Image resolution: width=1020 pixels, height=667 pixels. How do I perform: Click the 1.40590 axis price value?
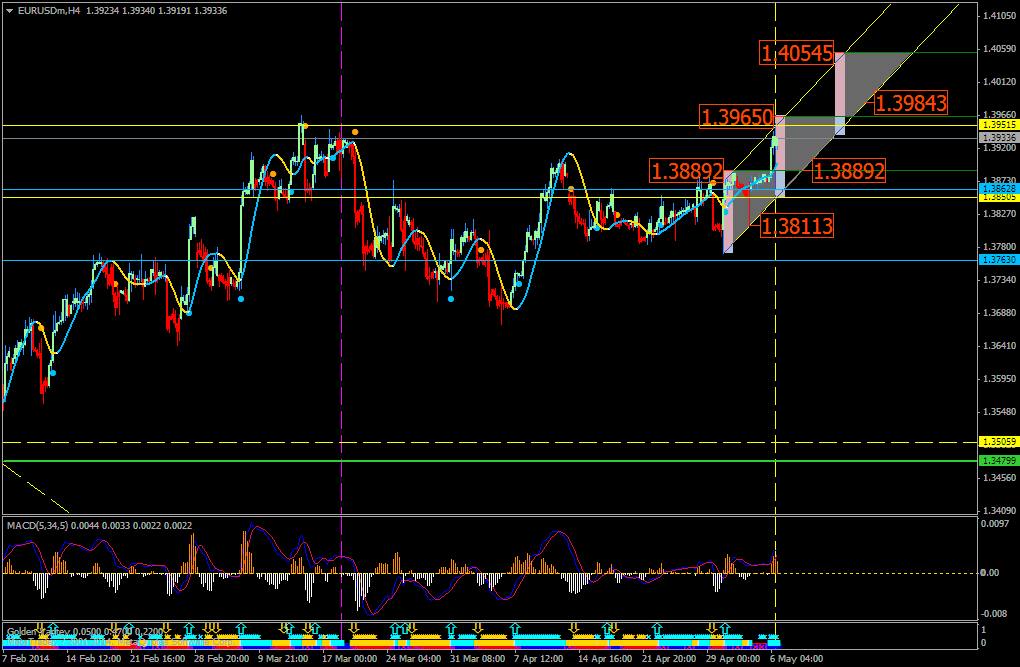[1000, 49]
